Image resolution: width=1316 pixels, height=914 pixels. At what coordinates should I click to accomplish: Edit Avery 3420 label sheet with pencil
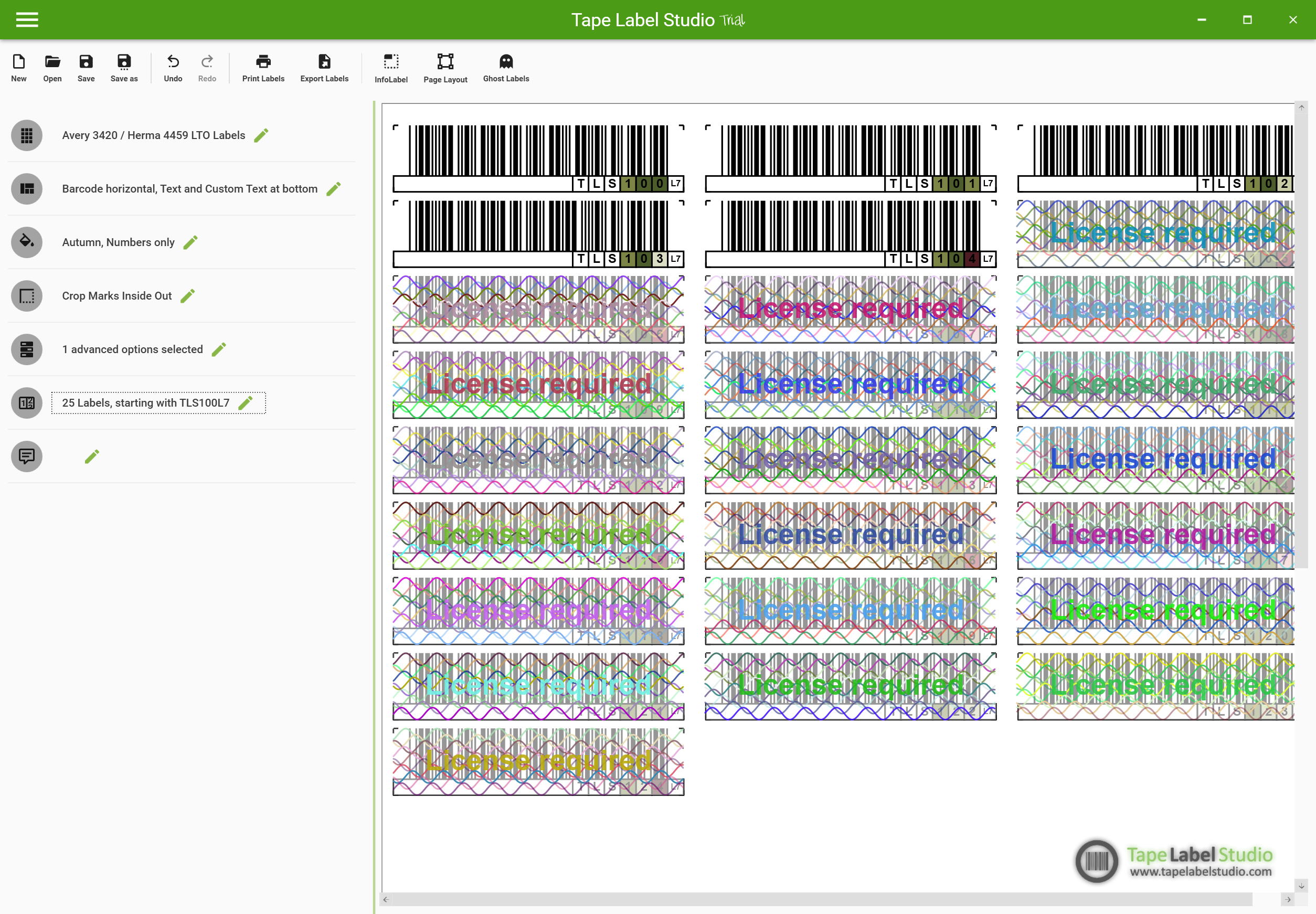[261, 136]
